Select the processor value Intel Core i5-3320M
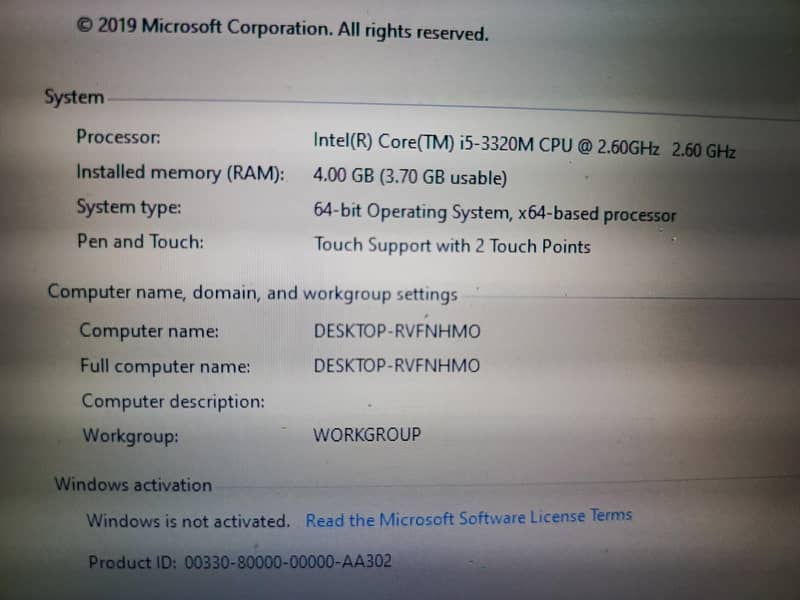 (524, 145)
